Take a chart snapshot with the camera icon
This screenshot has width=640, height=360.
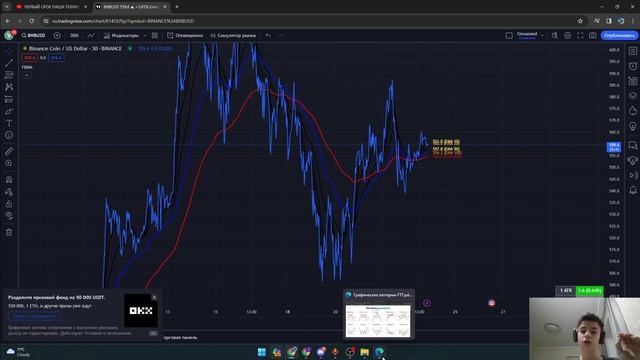[x=593, y=36]
